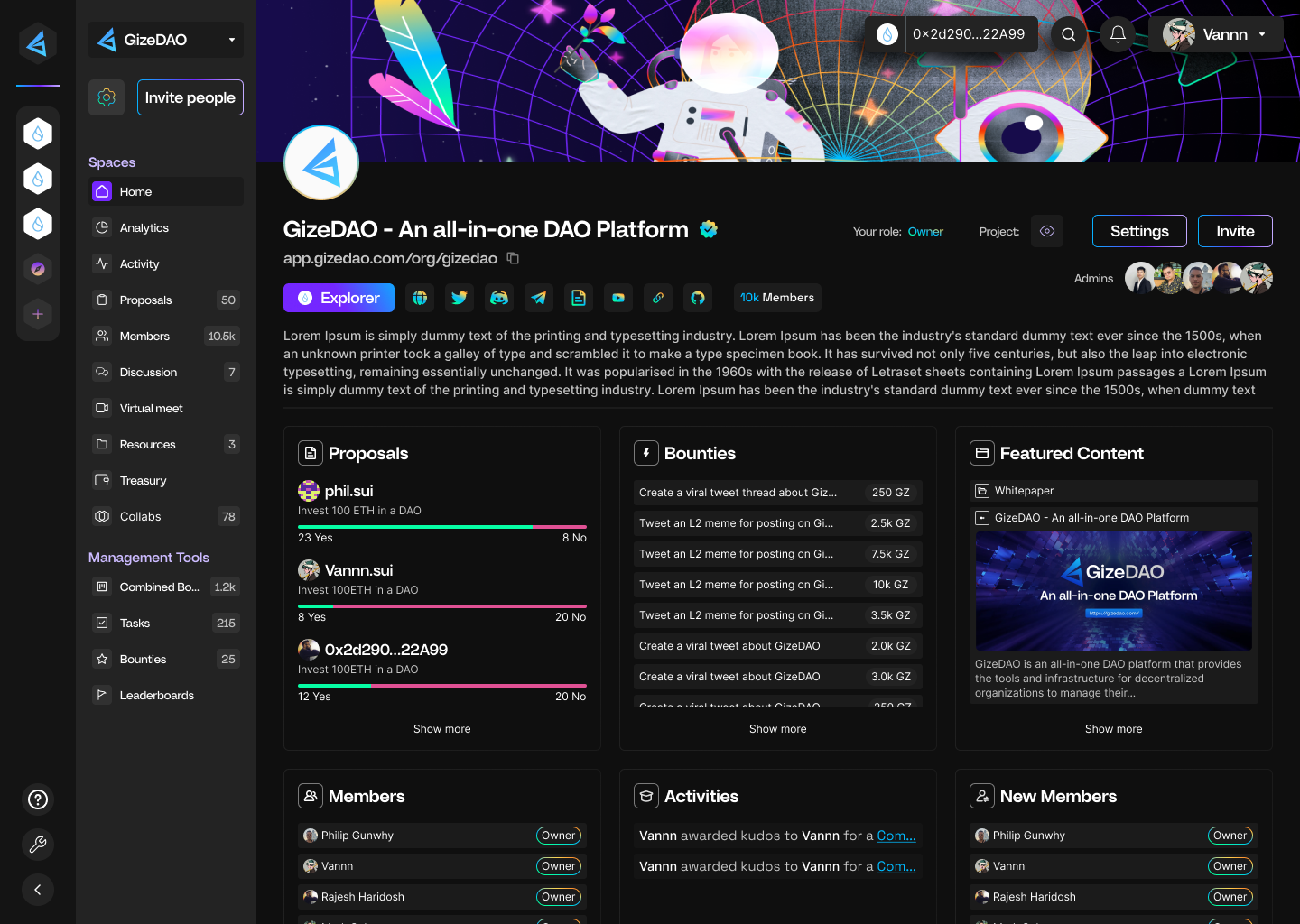The width and height of the screenshot is (1300, 924).
Task: Open the document link icon
Action: coord(579,298)
